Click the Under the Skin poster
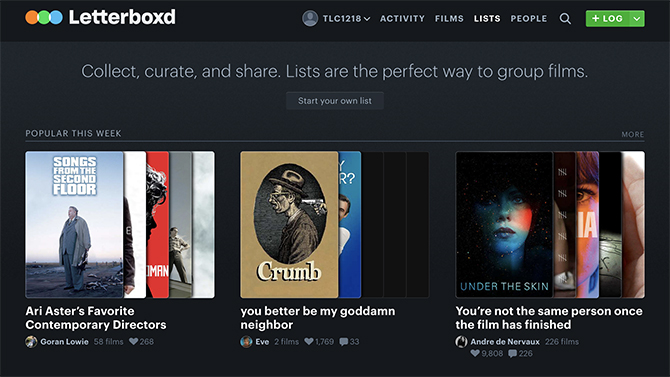 [x=504, y=224]
